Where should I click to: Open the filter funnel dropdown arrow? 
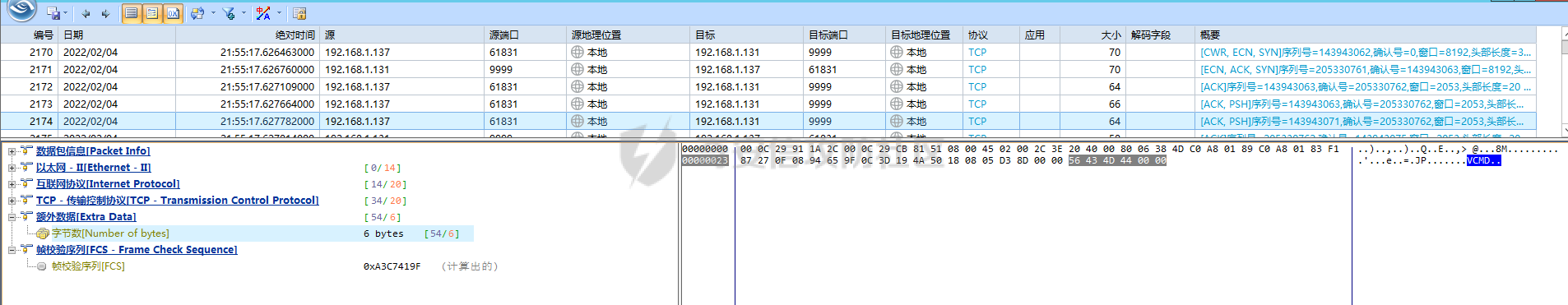pyautogui.click(x=244, y=13)
